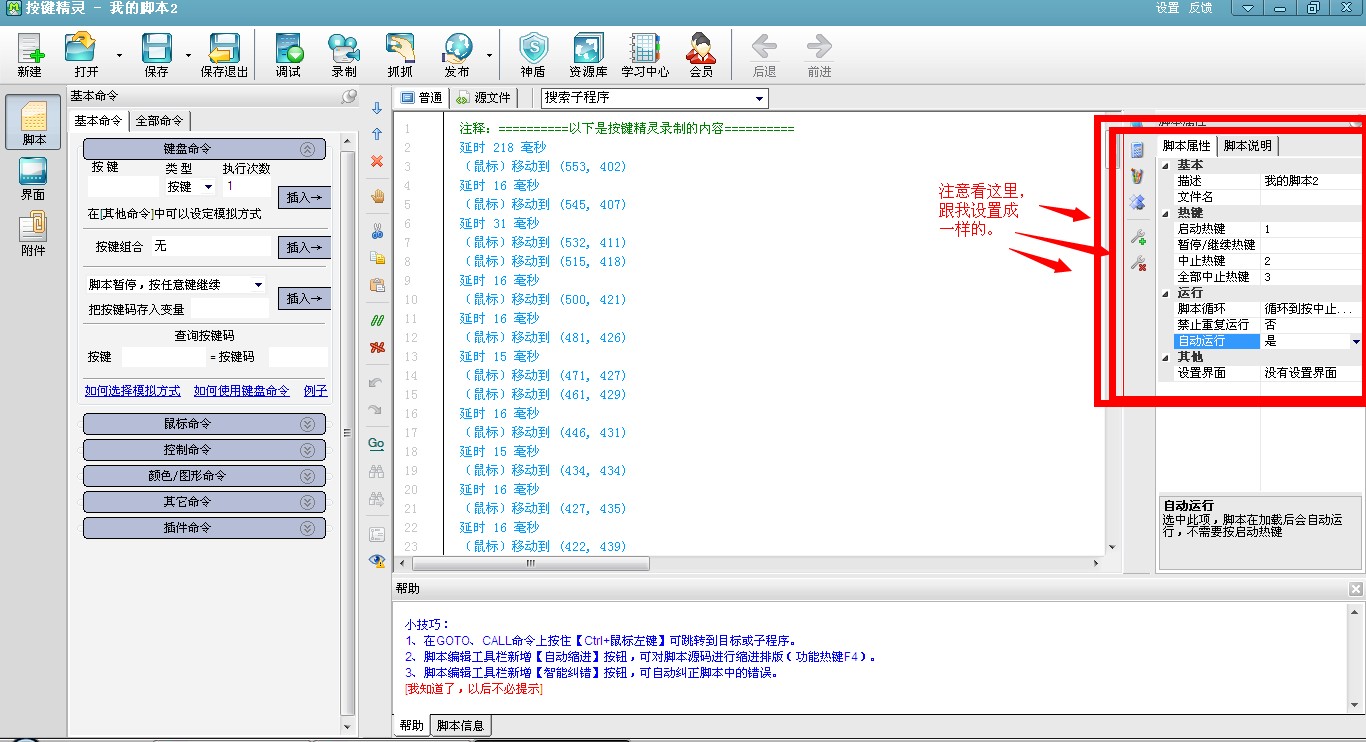Click 插入 button beside 按键组合

(x=304, y=247)
